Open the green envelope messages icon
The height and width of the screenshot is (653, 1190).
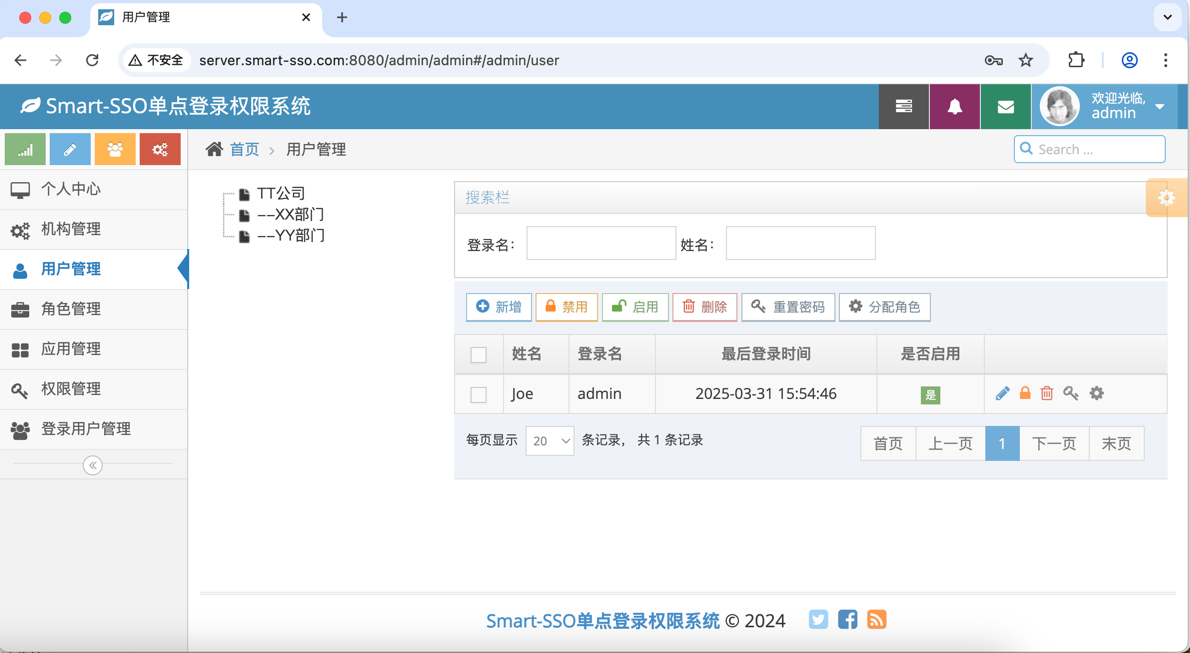coord(1006,106)
